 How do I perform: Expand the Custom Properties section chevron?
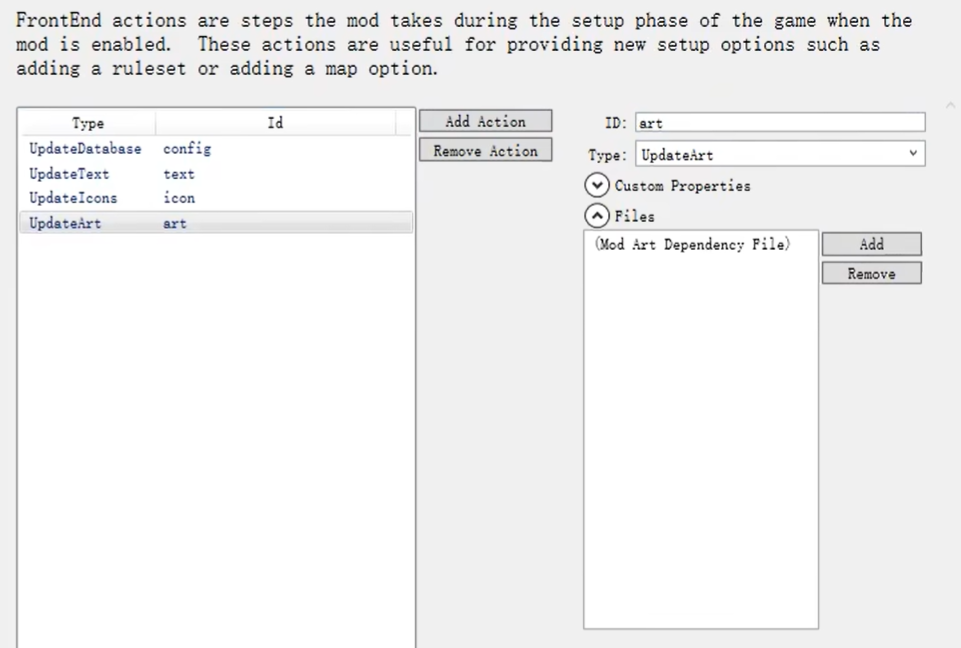[x=598, y=186]
